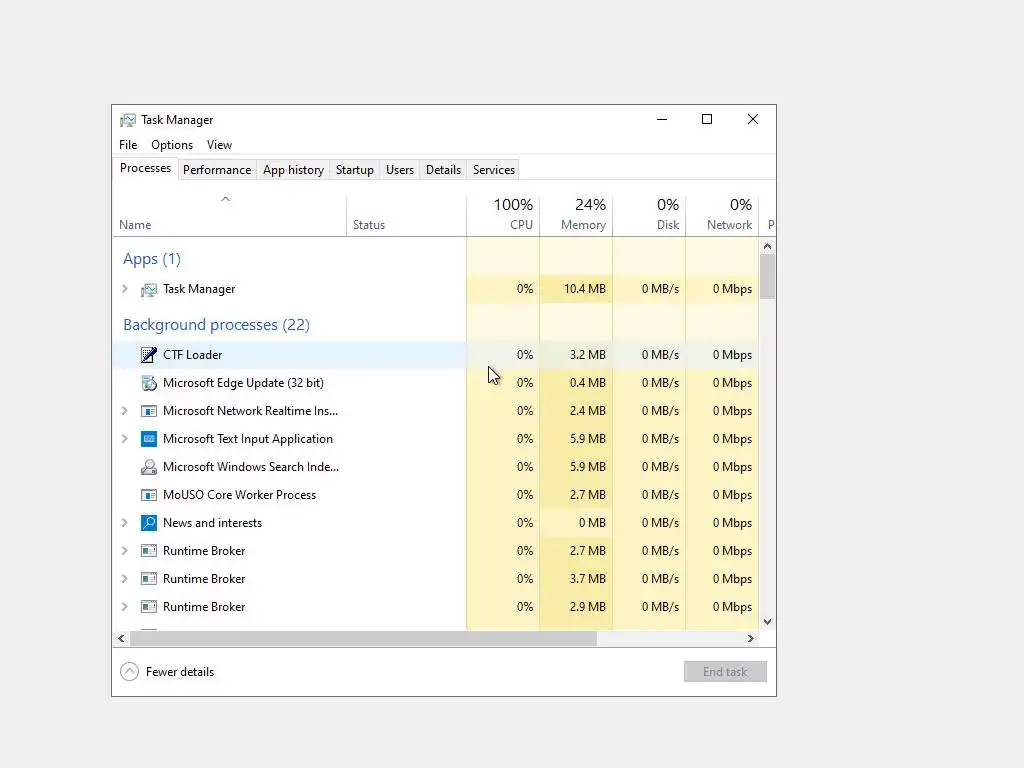Screen dimensions: 1024x768
Task: Click the Microsoft Text Input Application icon
Action: 149,439
